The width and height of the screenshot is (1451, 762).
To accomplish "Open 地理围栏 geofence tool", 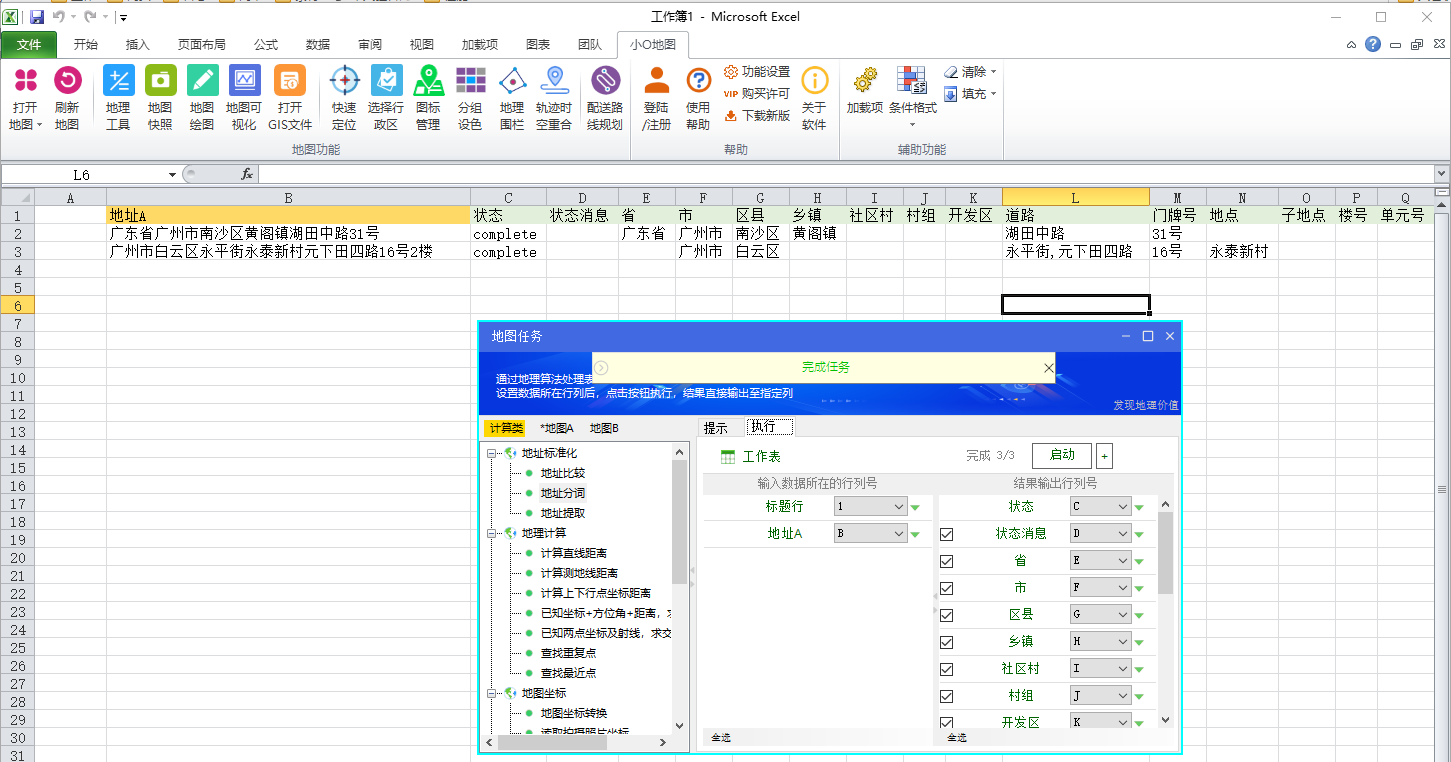I will tap(512, 99).
